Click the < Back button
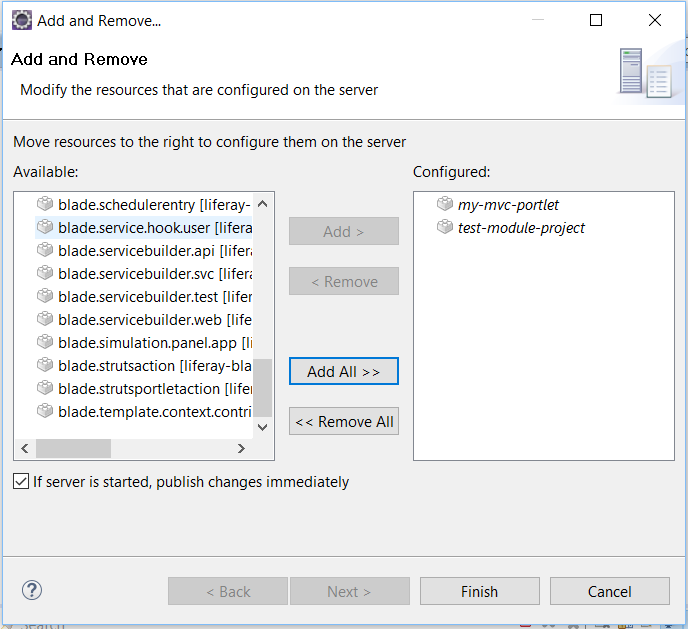Viewport: 688px width, 629px height. pos(228,591)
